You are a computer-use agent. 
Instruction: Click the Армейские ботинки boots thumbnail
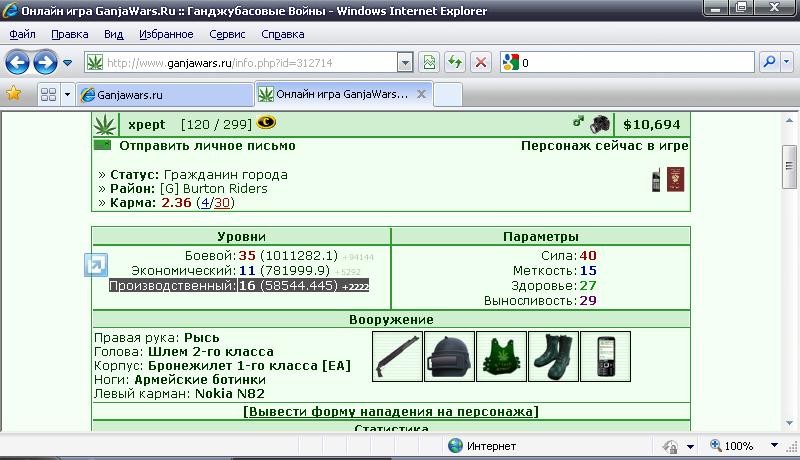[554, 356]
